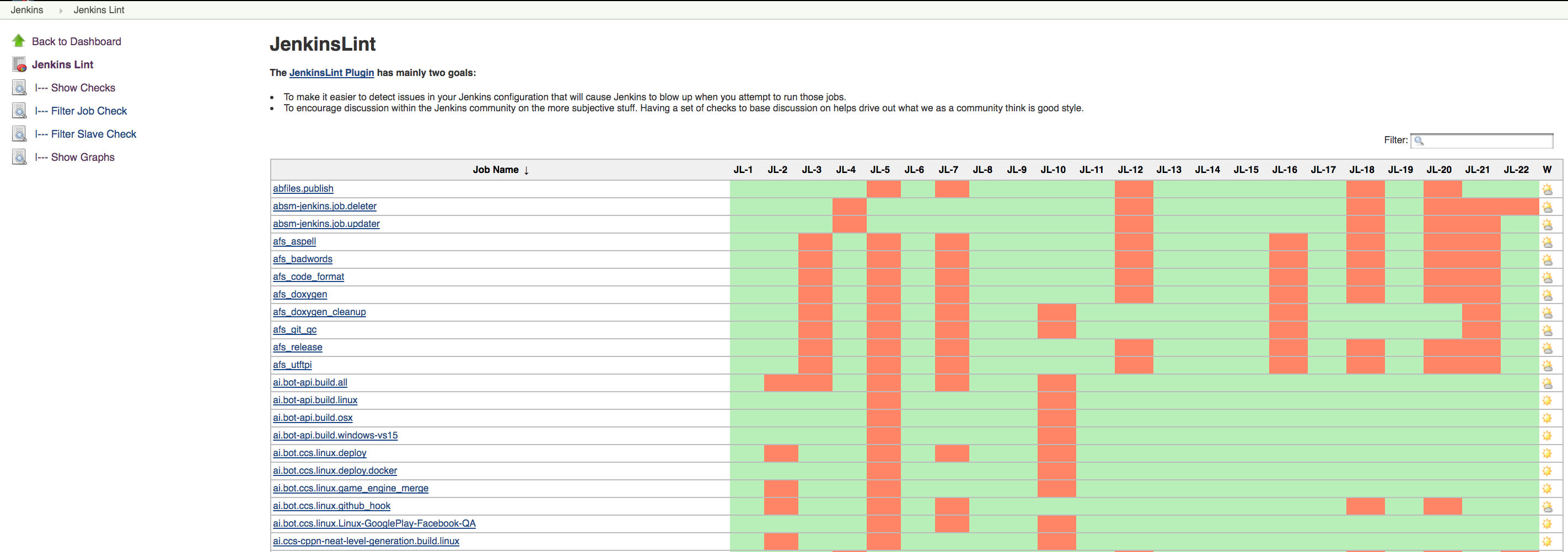Click breadcrumb arrow separator after Jenkins
This screenshot has width=1568, height=552.
61,10
